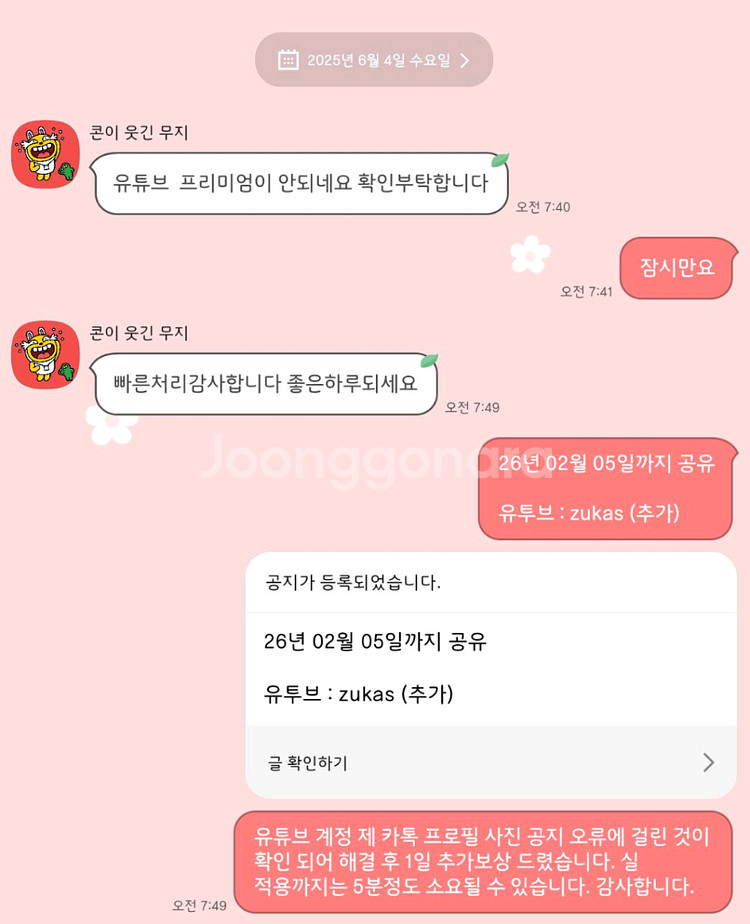This screenshot has width=750, height=924.
Task: Select the 빠른처리감사합니다 좋은하루되세요 bubble
Action: (265, 384)
